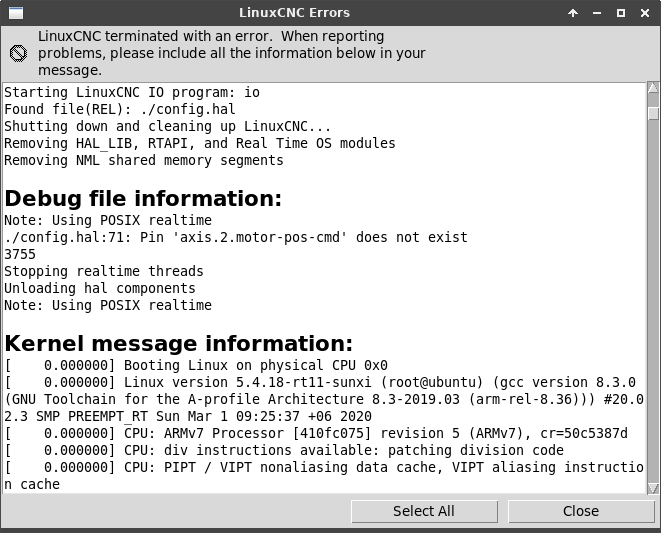
Task: Click the 'Kernel message information:' heading
Action: 179,344
